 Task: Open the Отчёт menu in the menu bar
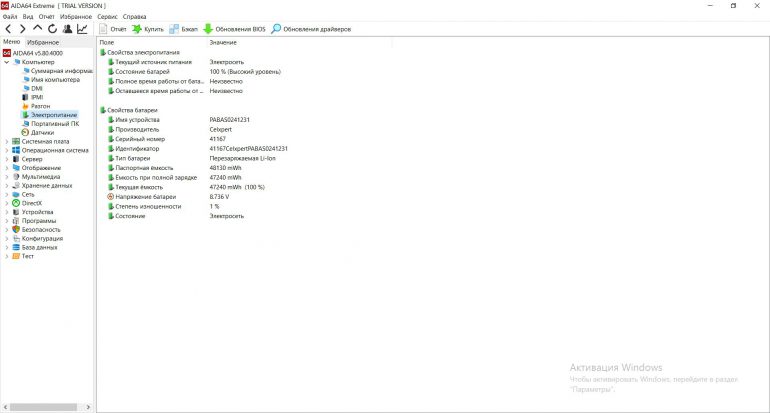[x=47, y=16]
